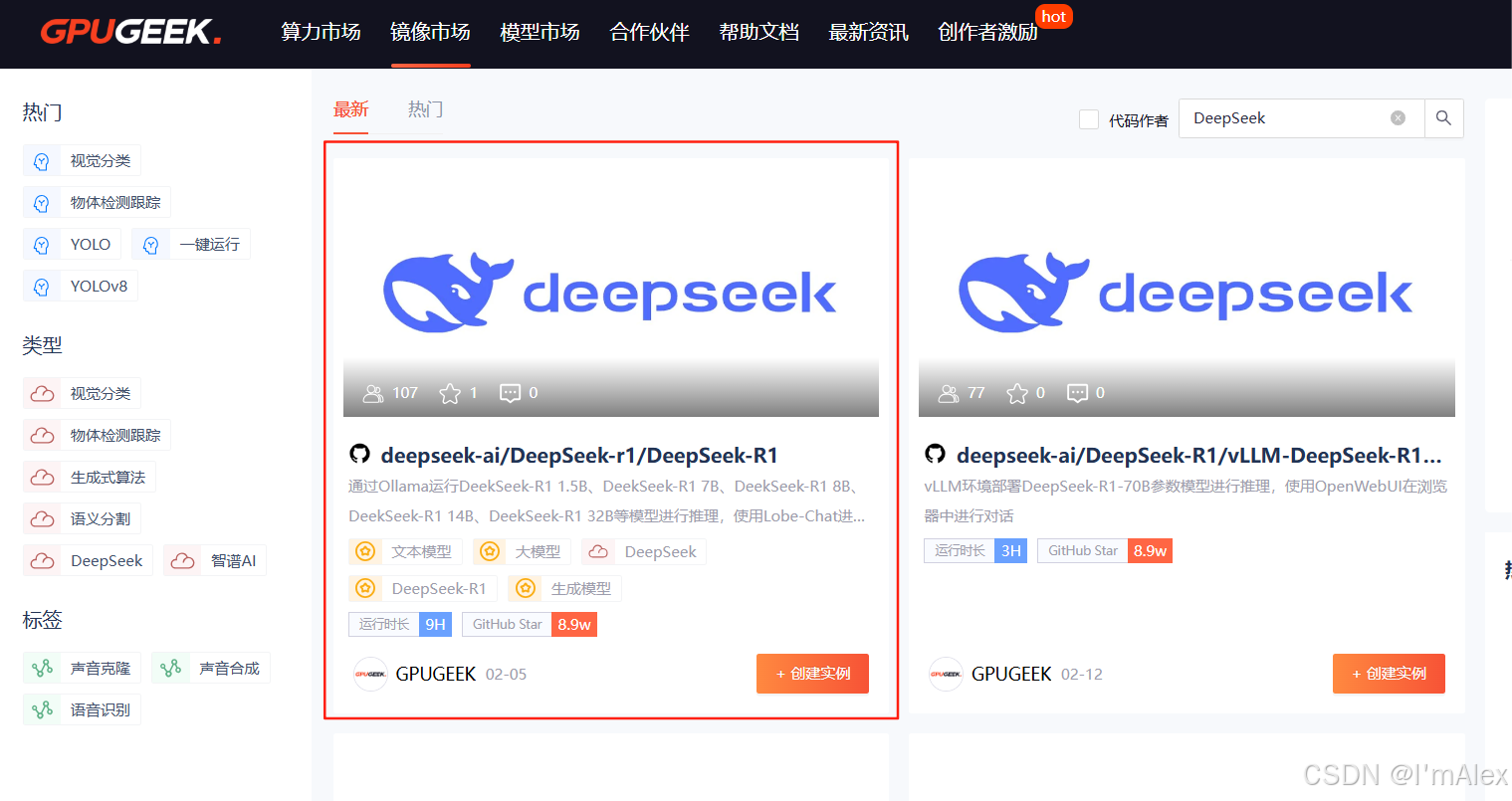Image resolution: width=1512 pixels, height=801 pixels.
Task: Open 创作者激励 navigation item
Action: click(987, 32)
